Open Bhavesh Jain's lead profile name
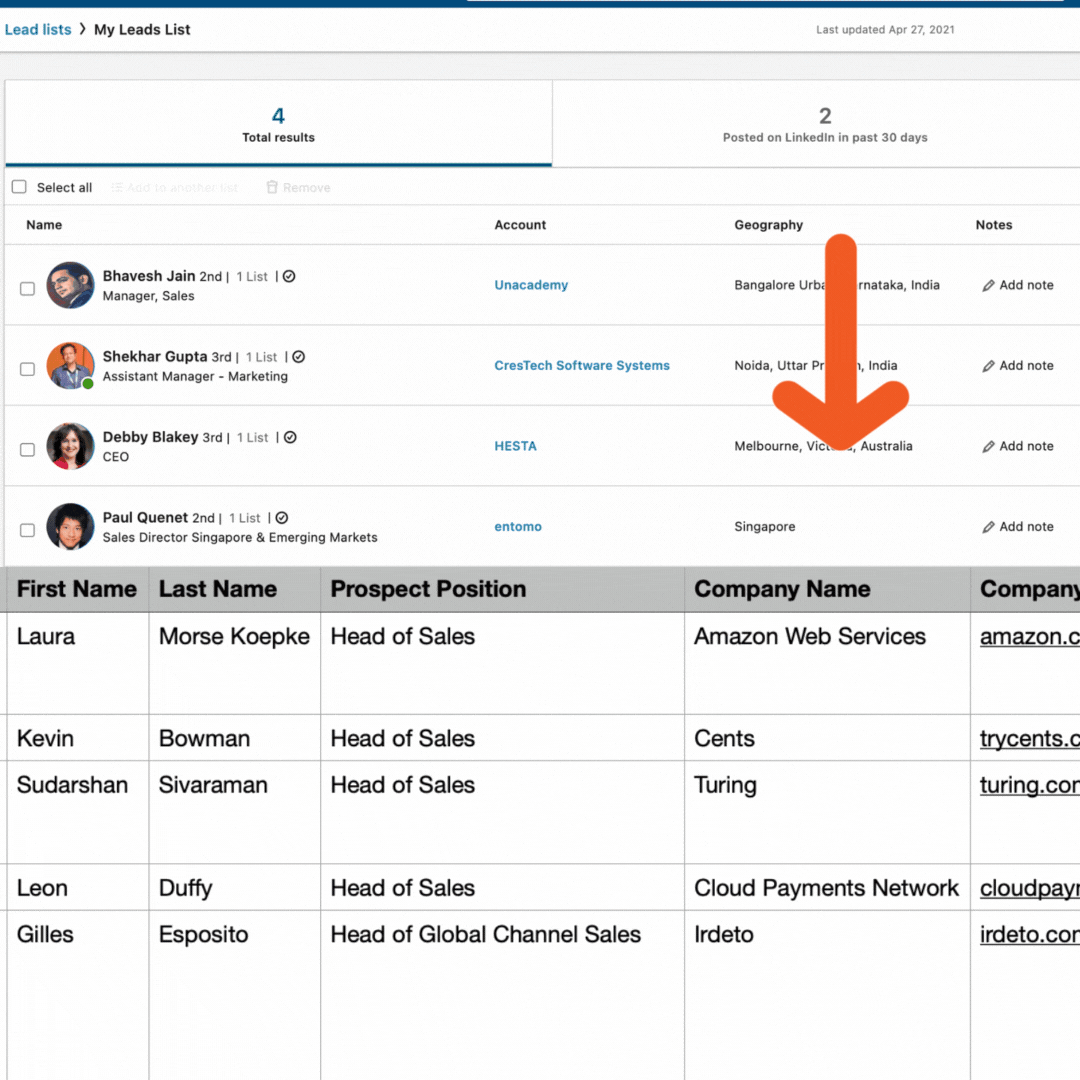 coord(149,276)
